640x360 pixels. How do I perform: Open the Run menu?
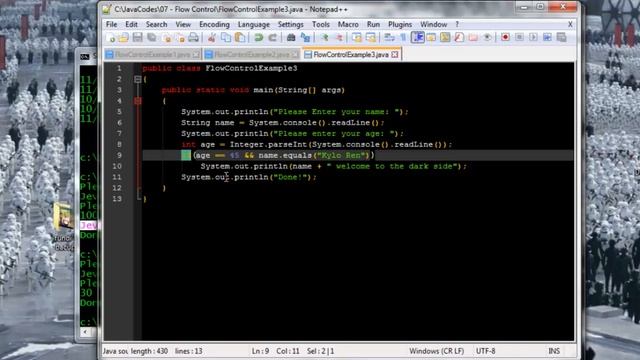373,24
